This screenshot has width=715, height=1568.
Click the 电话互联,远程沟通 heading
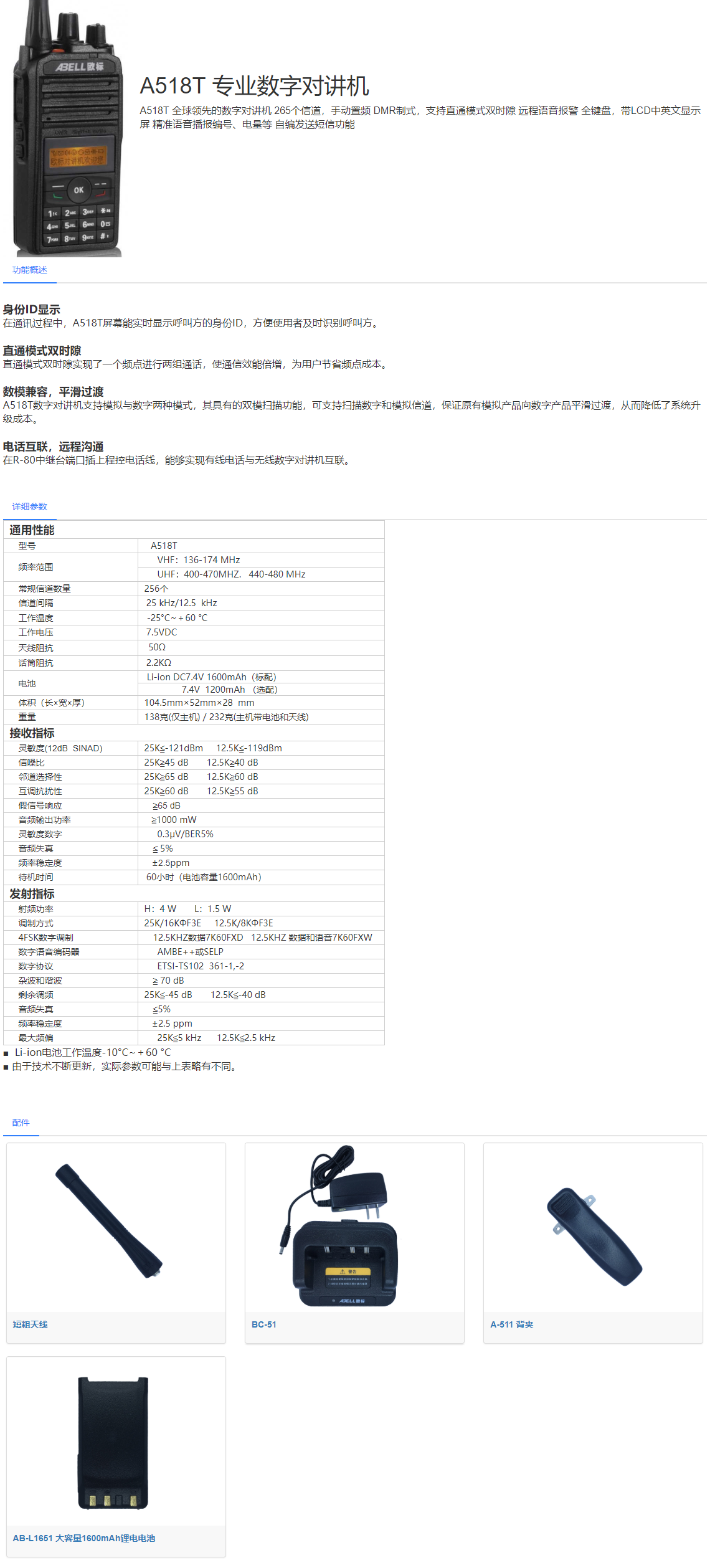(54, 447)
